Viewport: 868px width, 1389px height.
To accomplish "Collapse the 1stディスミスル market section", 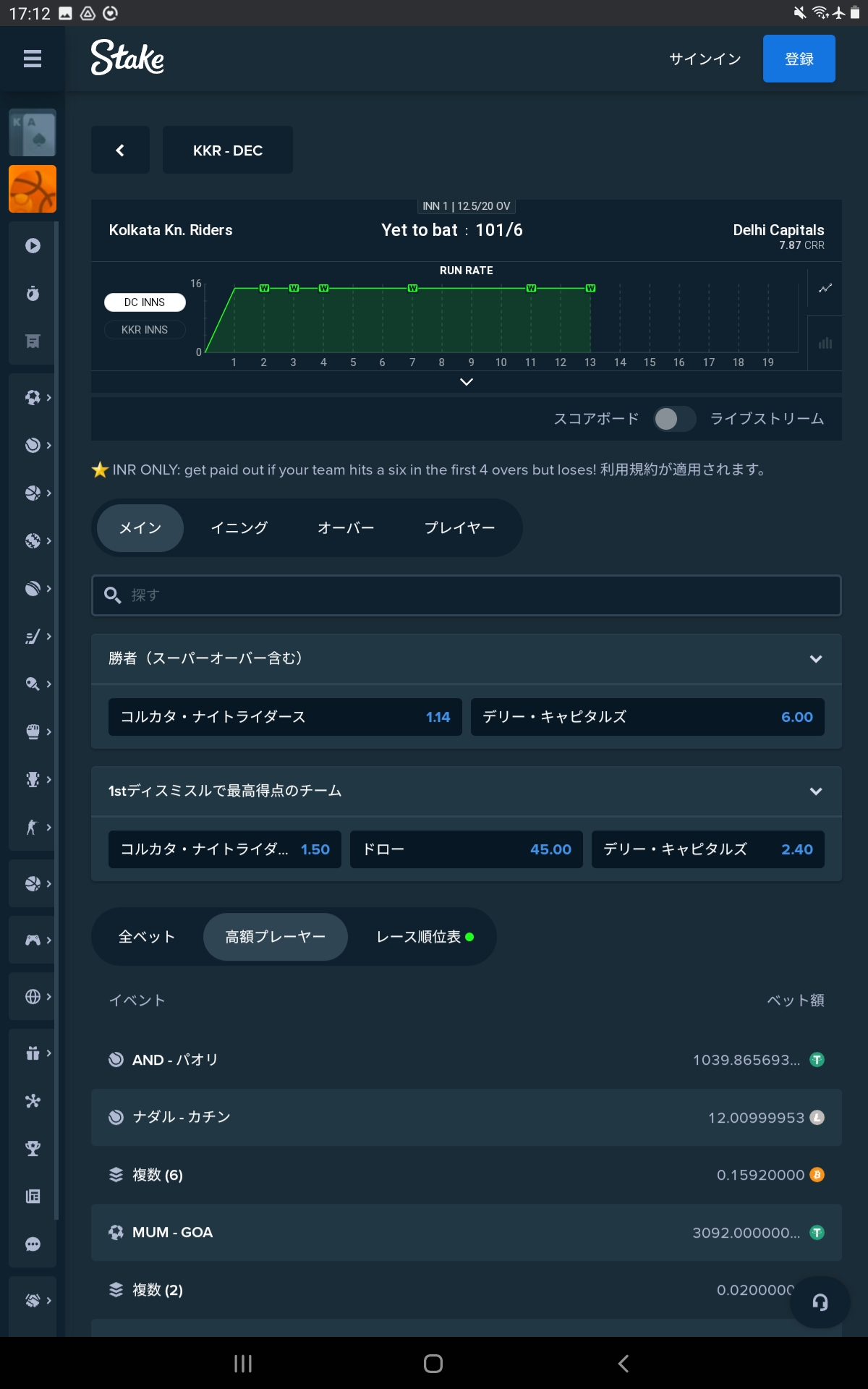I will [815, 791].
